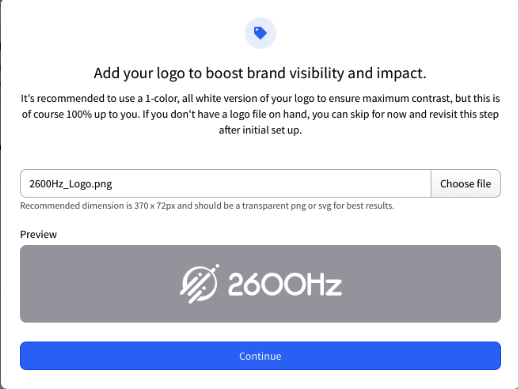Click the 2600Hz_Logo.png file name text
The height and width of the screenshot is (389, 518).
[x=71, y=184]
